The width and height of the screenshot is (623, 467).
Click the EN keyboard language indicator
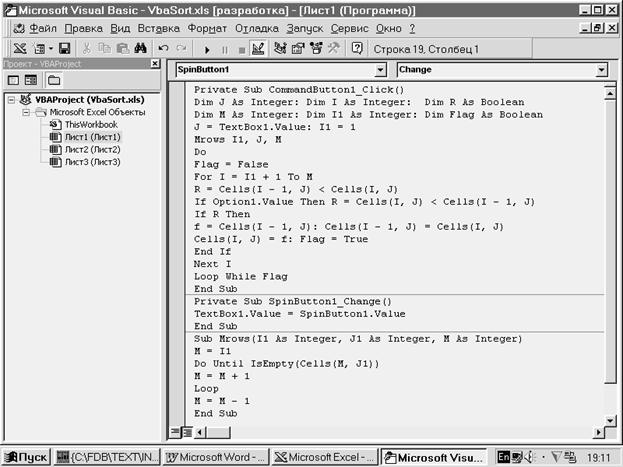(x=505, y=456)
